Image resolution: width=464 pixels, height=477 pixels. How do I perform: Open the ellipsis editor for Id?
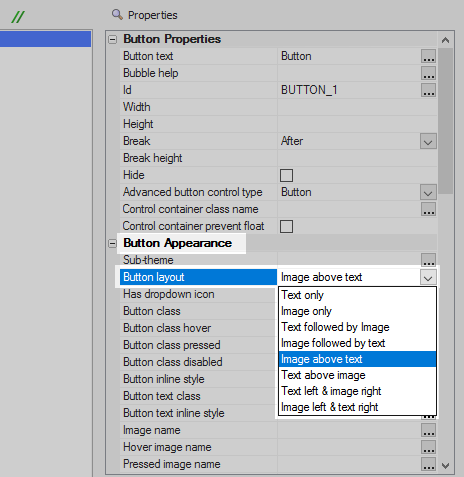point(428,90)
